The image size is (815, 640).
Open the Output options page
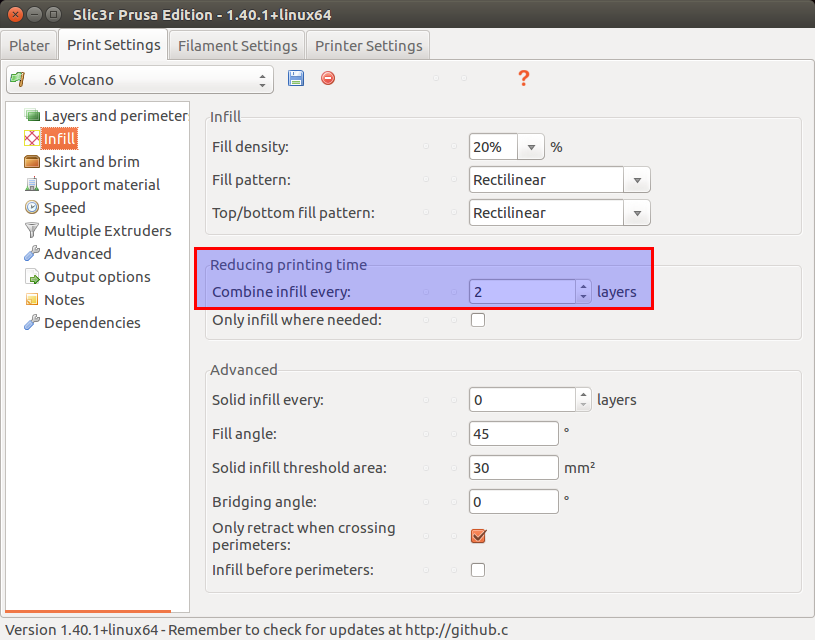tap(97, 277)
